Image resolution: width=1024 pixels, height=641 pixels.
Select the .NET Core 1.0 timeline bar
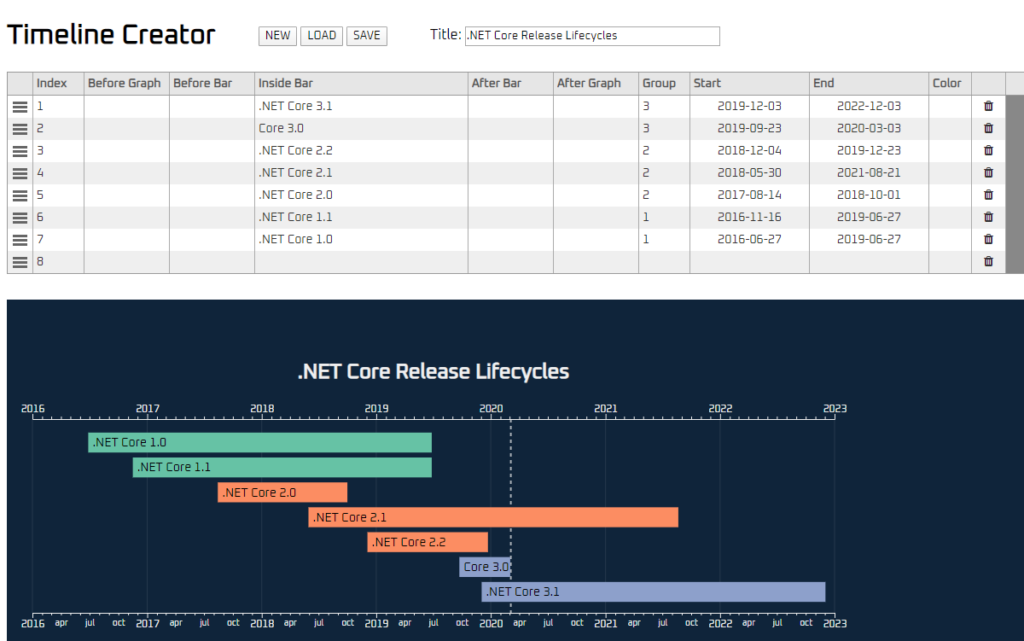pos(260,443)
